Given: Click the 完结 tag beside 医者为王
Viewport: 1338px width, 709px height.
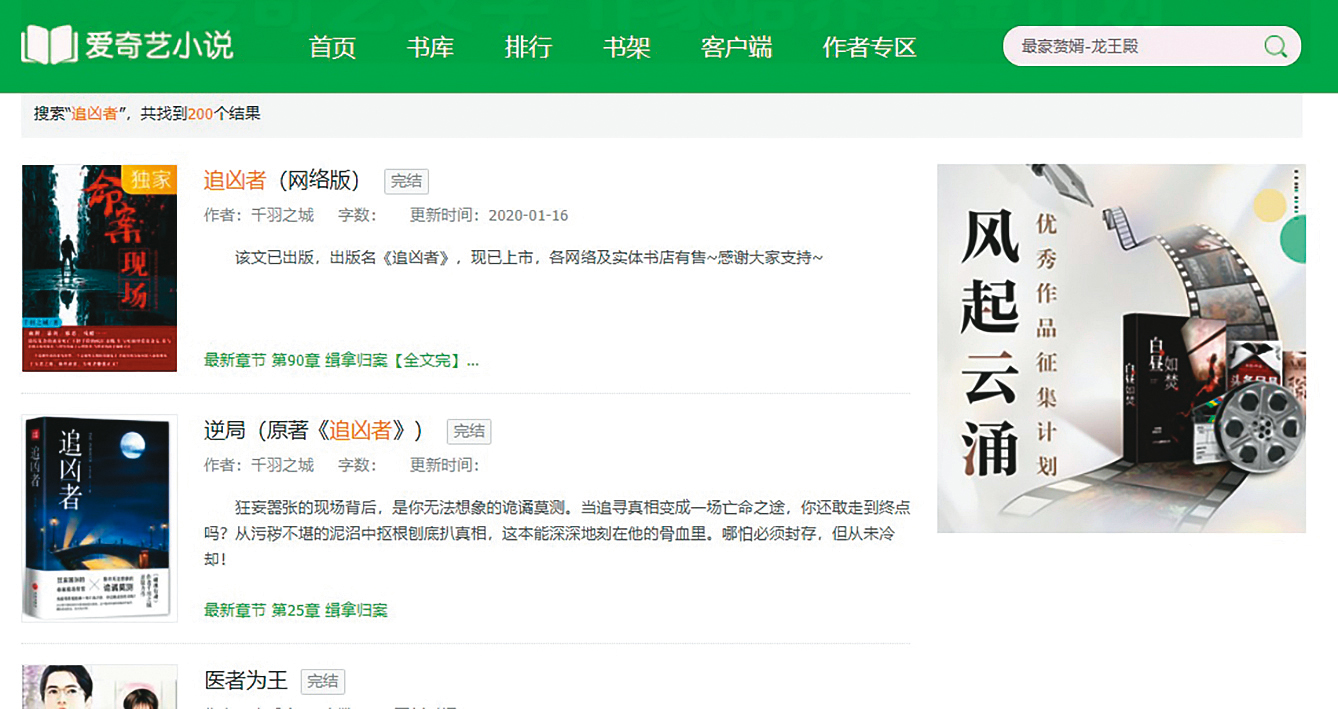Looking at the screenshot, I should tap(323, 681).
